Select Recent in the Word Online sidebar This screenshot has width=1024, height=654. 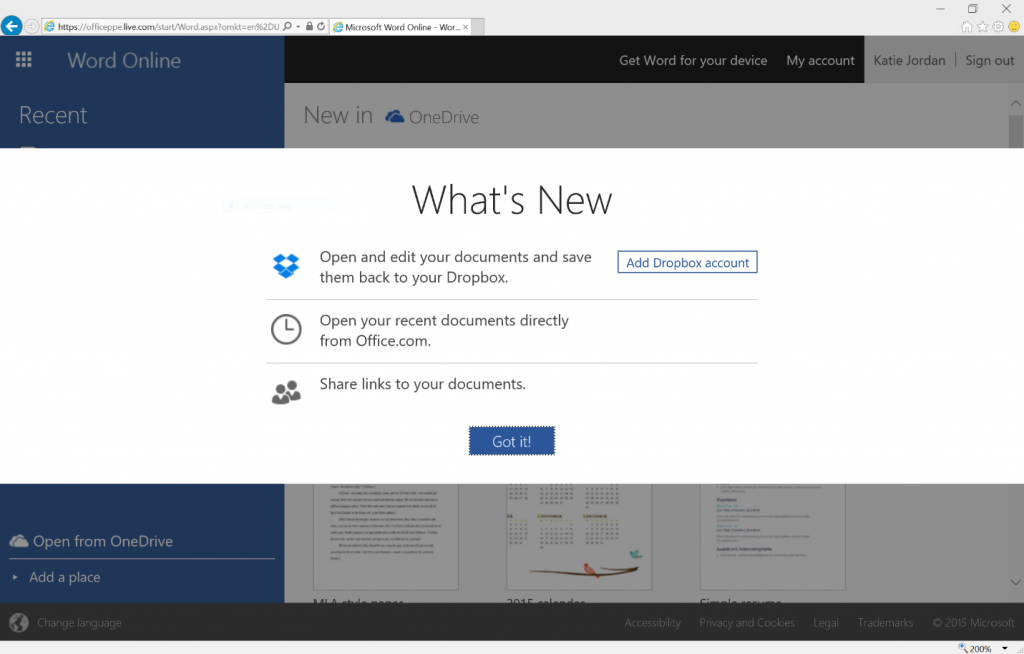pos(55,115)
